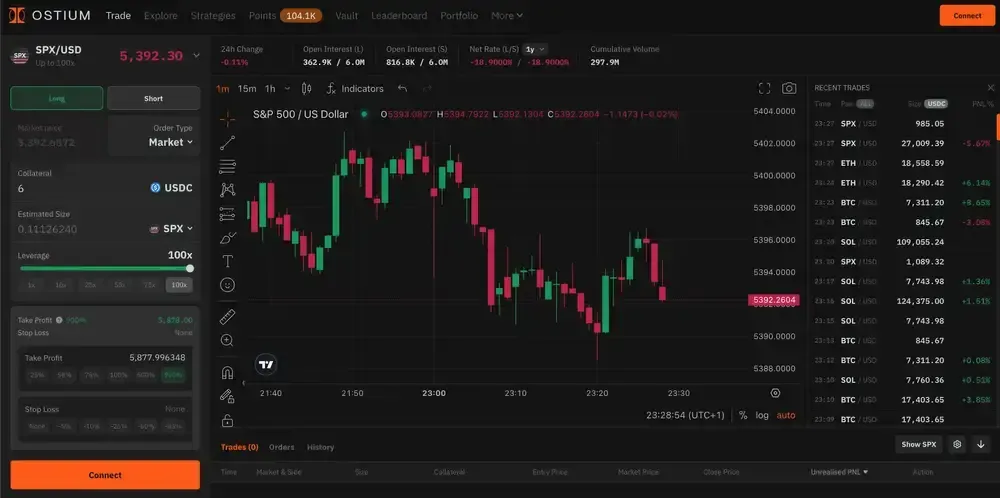Select the Long position toggle
This screenshot has height=498, width=1000.
[x=57, y=98]
